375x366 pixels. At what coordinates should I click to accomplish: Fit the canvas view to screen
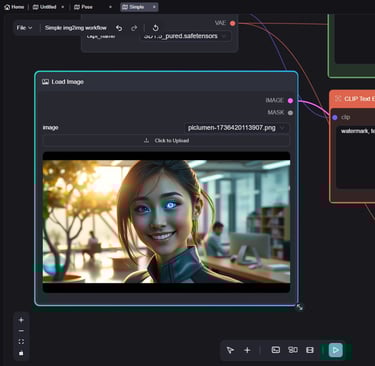tap(21, 342)
